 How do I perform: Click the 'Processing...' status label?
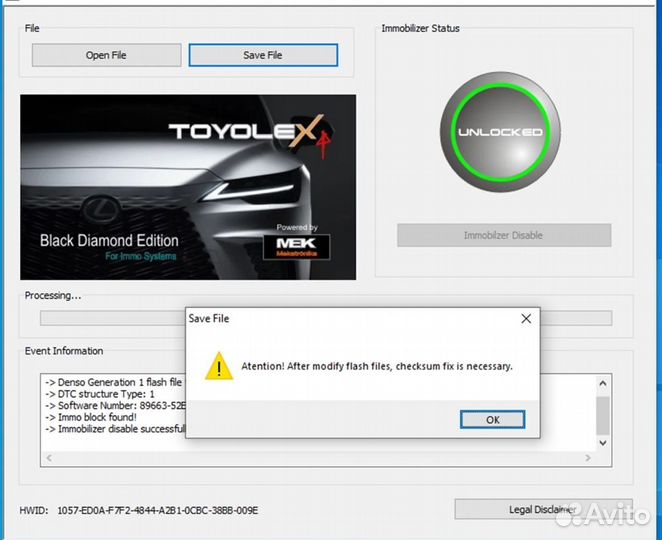coord(53,296)
